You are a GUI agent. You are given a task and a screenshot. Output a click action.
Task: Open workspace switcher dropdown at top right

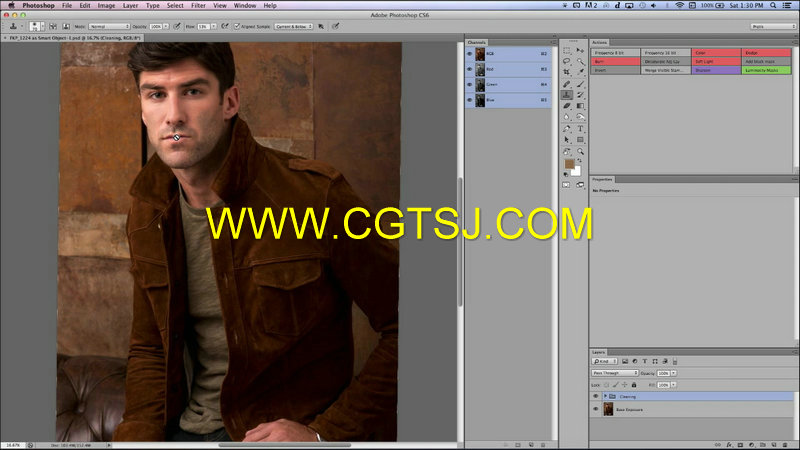coord(773,26)
